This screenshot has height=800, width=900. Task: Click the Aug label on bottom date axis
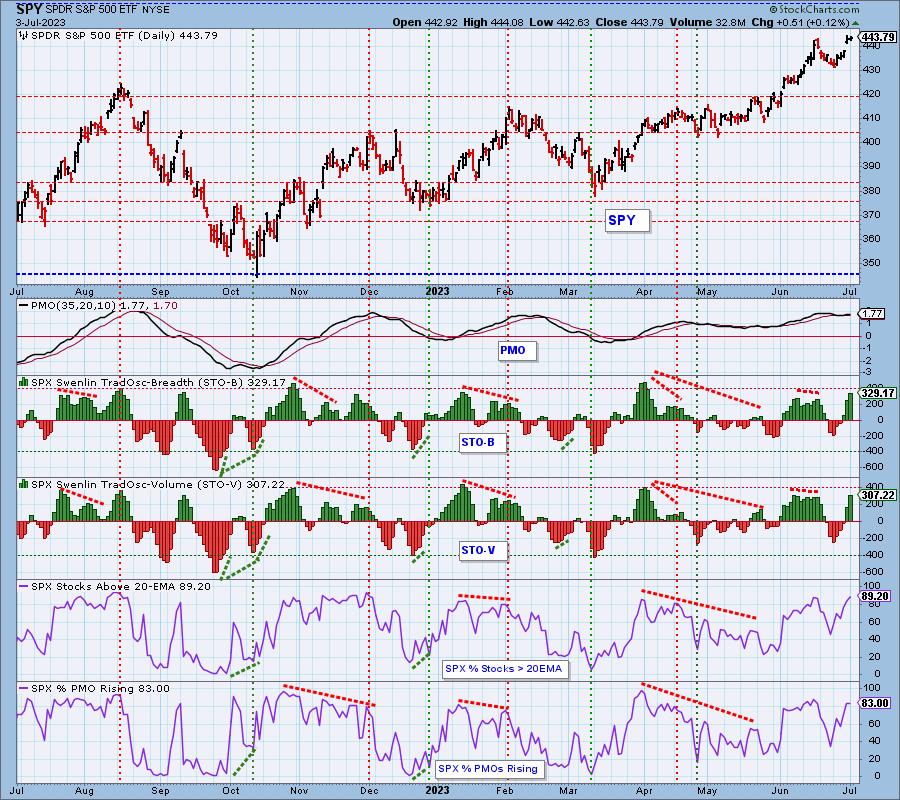coord(84,791)
